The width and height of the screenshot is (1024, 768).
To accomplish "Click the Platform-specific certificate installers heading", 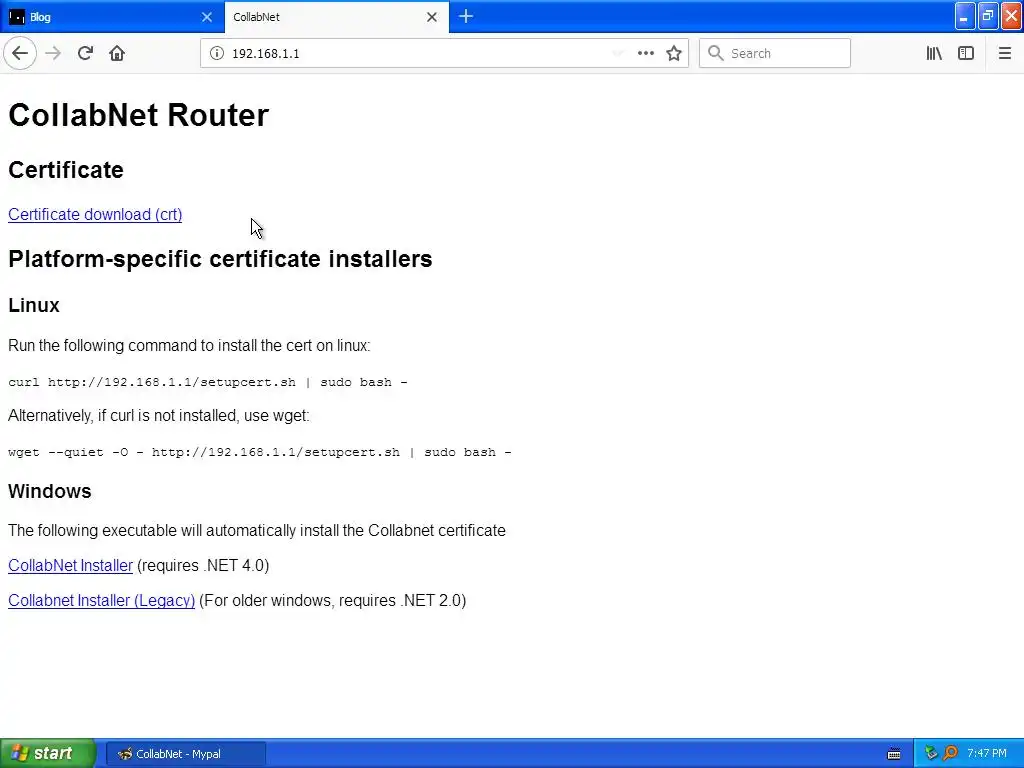I will pyautogui.click(x=220, y=259).
